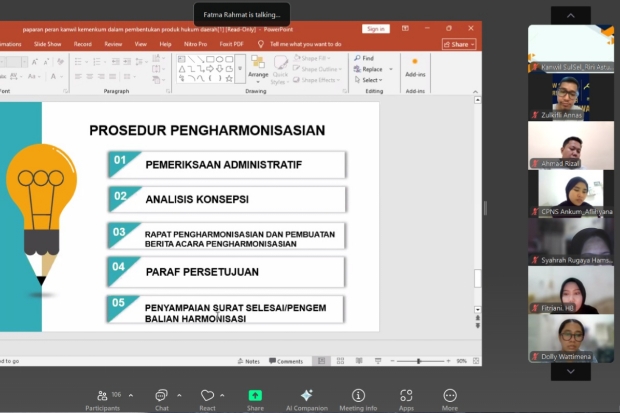620x413 pixels.
Task: Click the green Share screen button
Action: (255, 396)
